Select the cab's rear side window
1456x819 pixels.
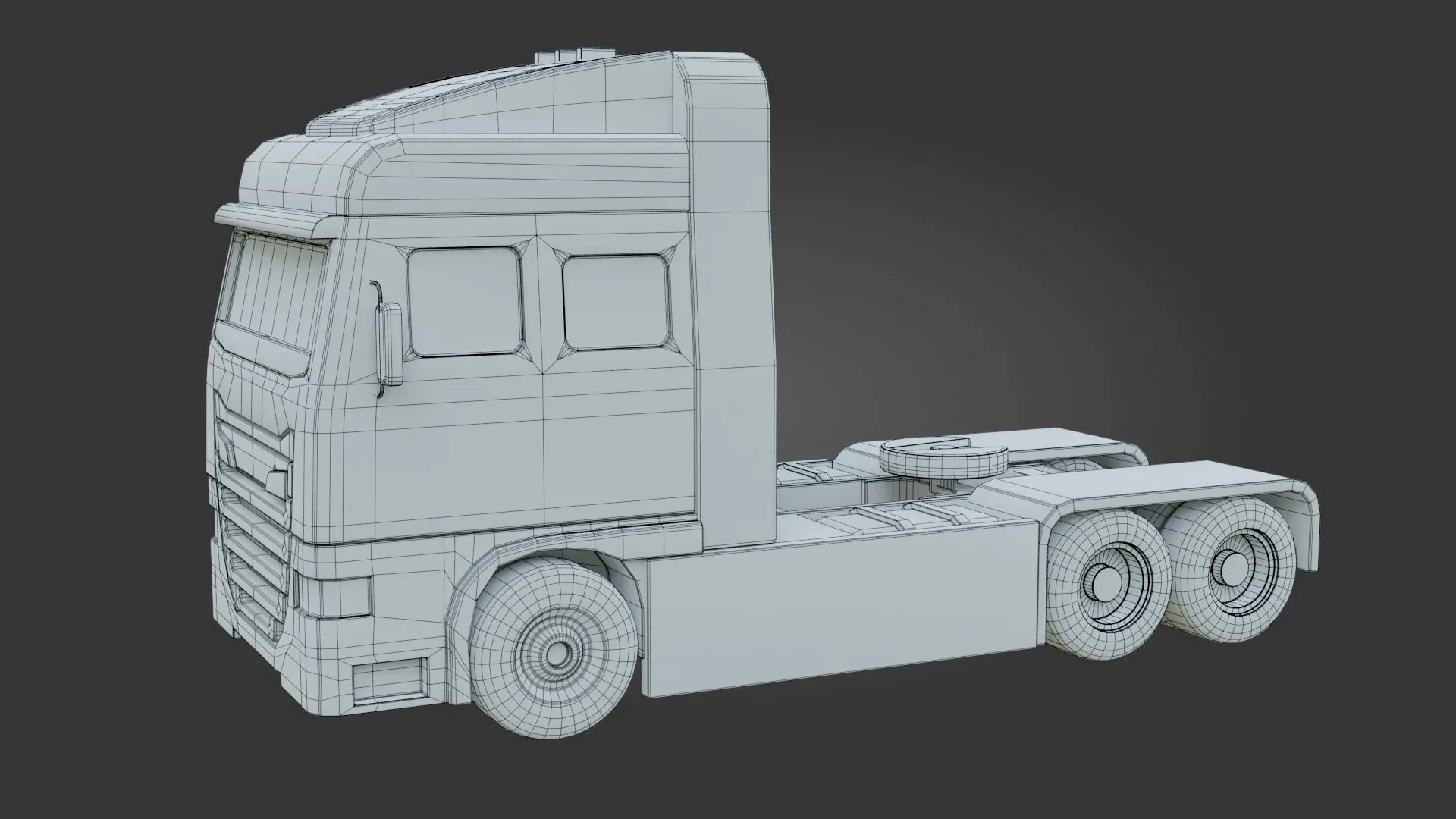[x=618, y=302]
